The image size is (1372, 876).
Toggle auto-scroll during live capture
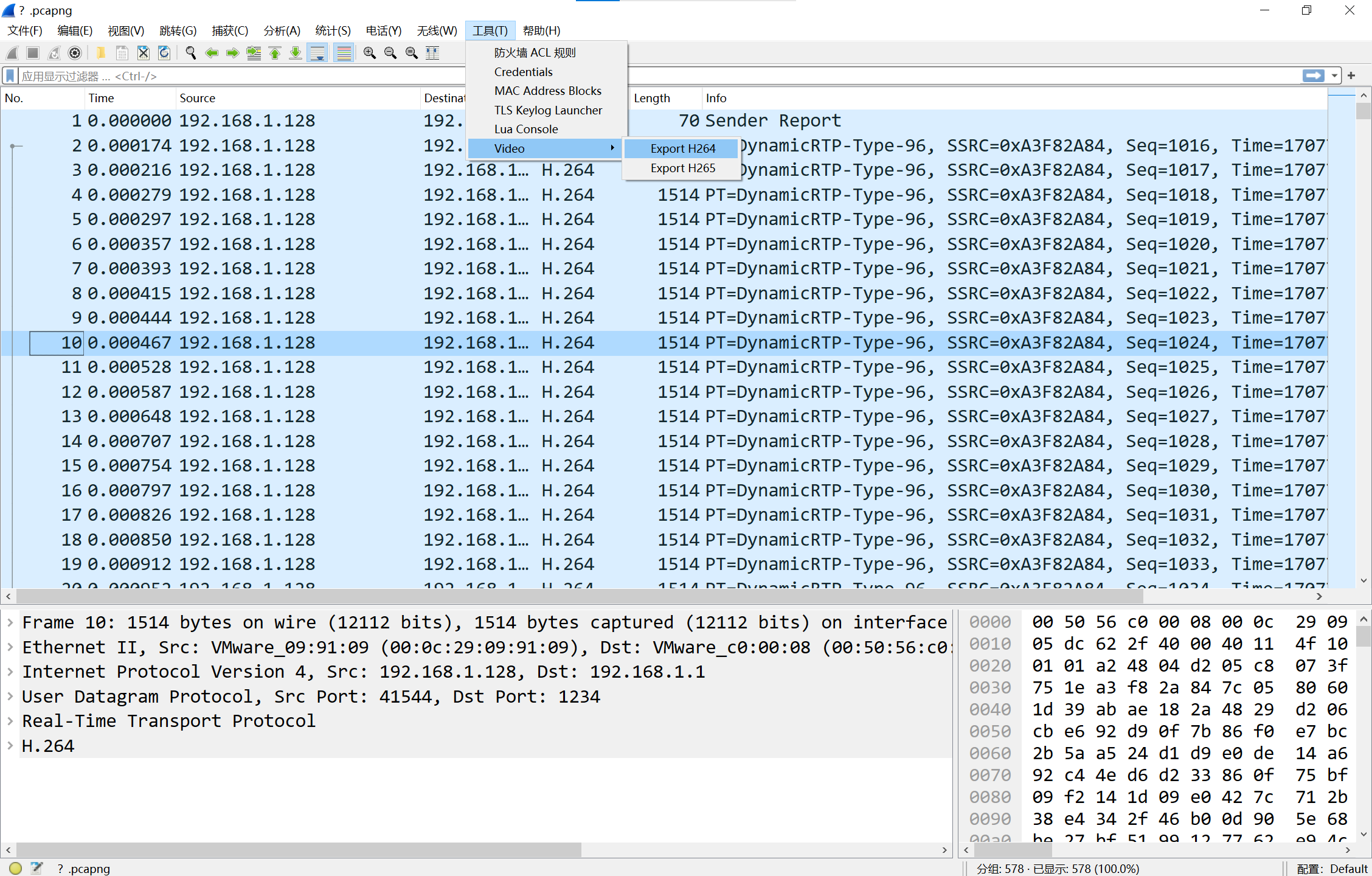317,53
